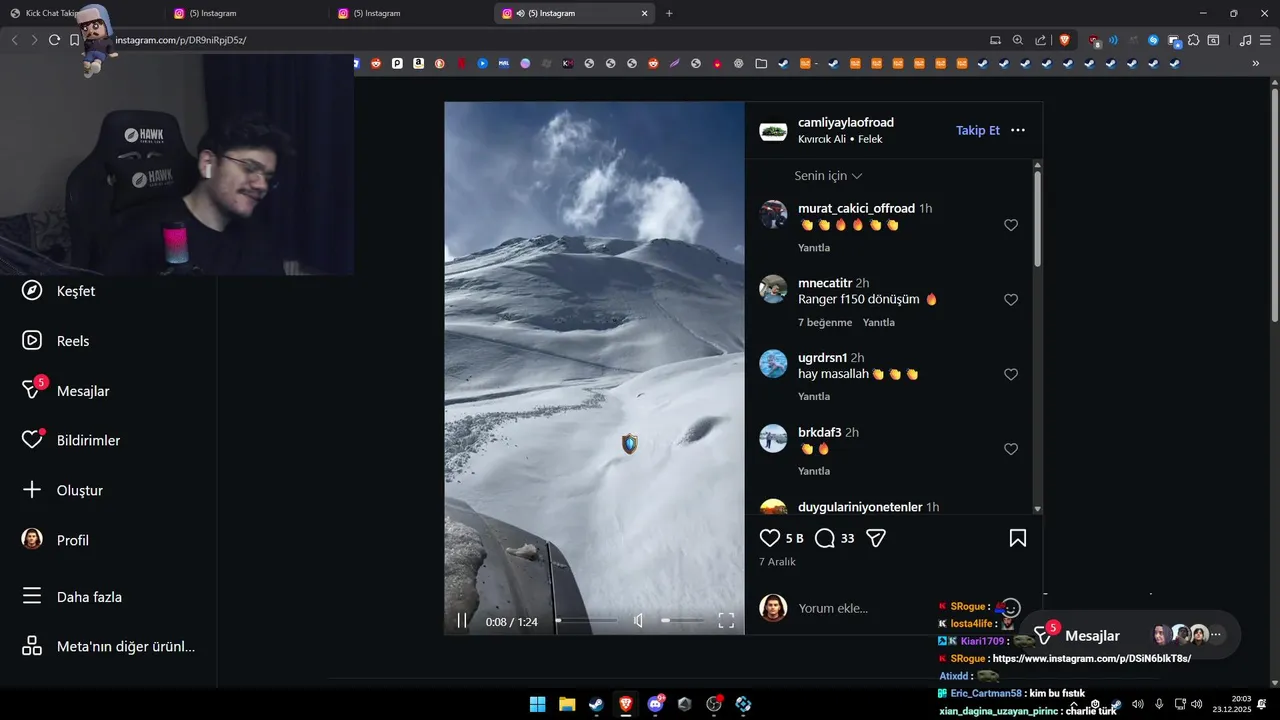Click the share page icon in address bar
This screenshot has width=1280, height=720.
point(1041,40)
